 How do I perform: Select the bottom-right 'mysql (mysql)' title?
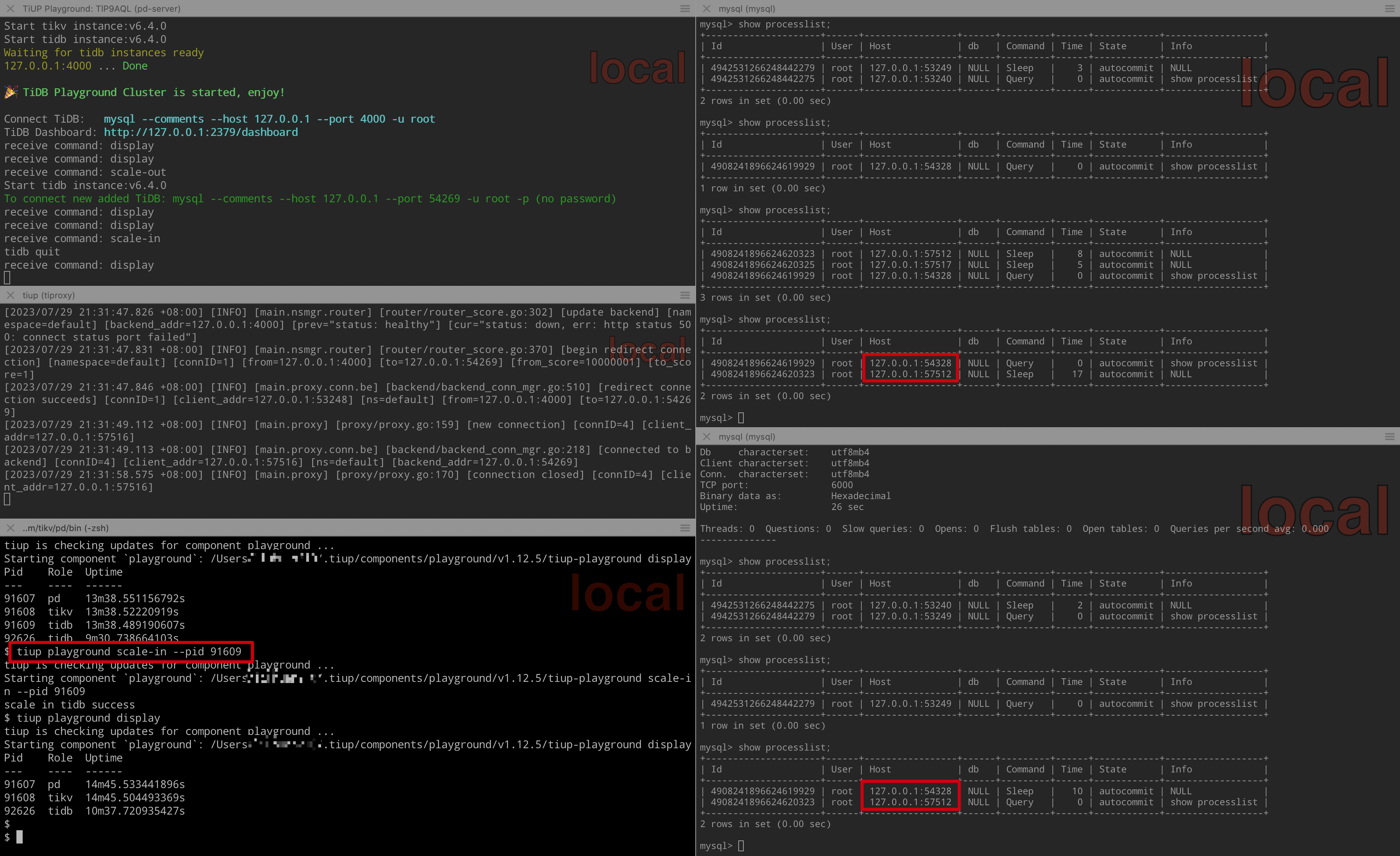click(746, 436)
